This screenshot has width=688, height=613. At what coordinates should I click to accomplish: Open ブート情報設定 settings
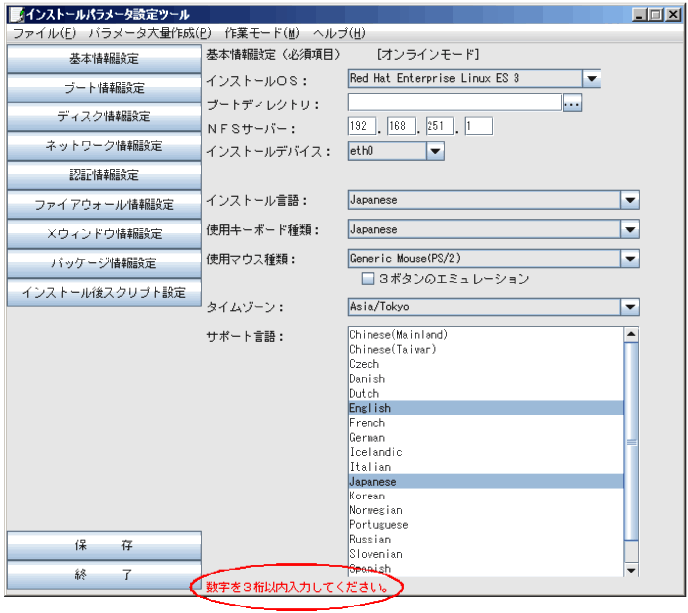tap(104, 88)
